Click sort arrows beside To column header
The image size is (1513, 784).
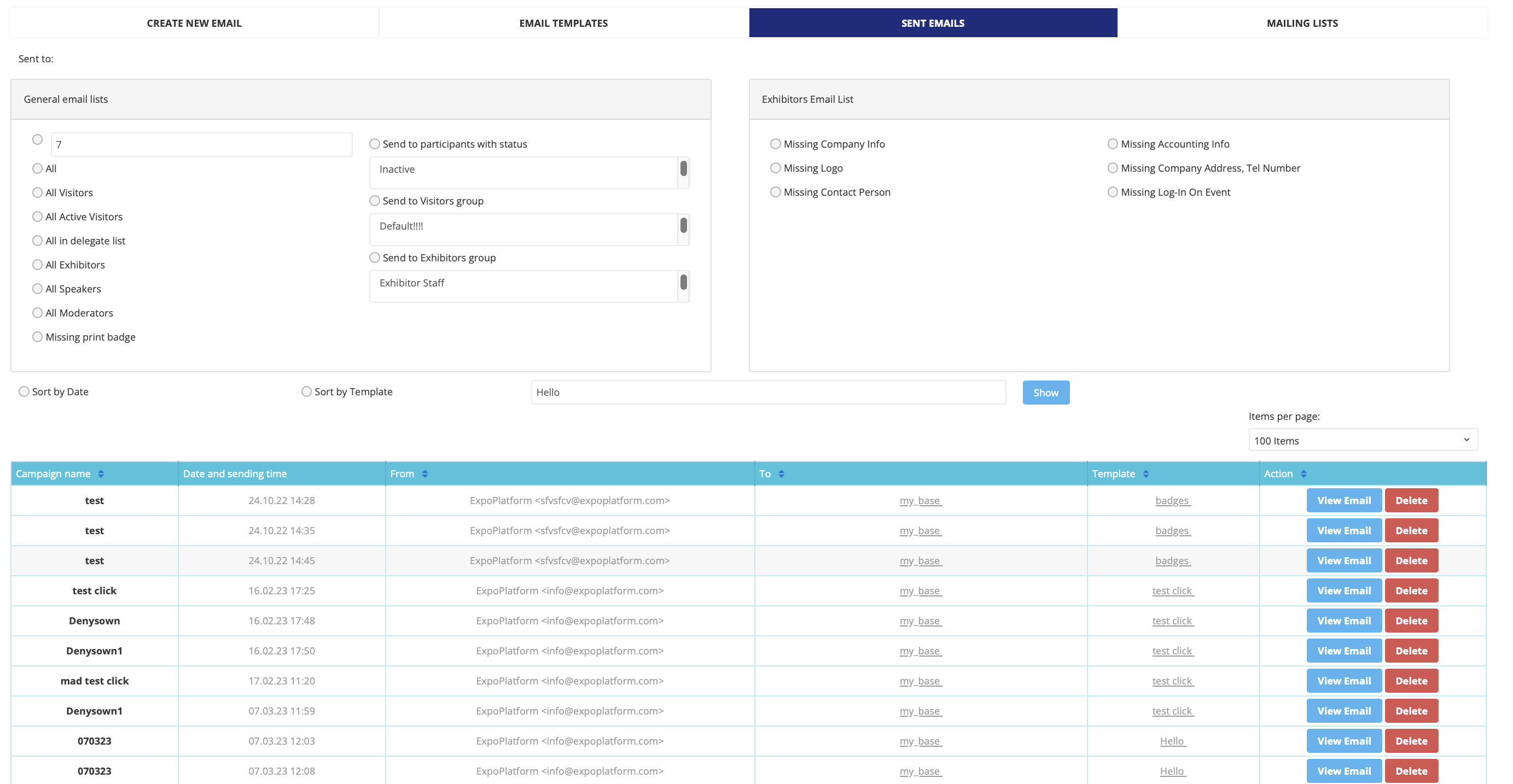coord(781,474)
